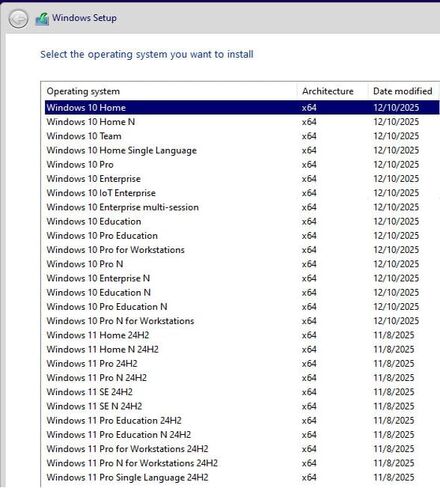The height and width of the screenshot is (488, 440).
Task: Select Windows 10 Team
Action: tap(242, 136)
